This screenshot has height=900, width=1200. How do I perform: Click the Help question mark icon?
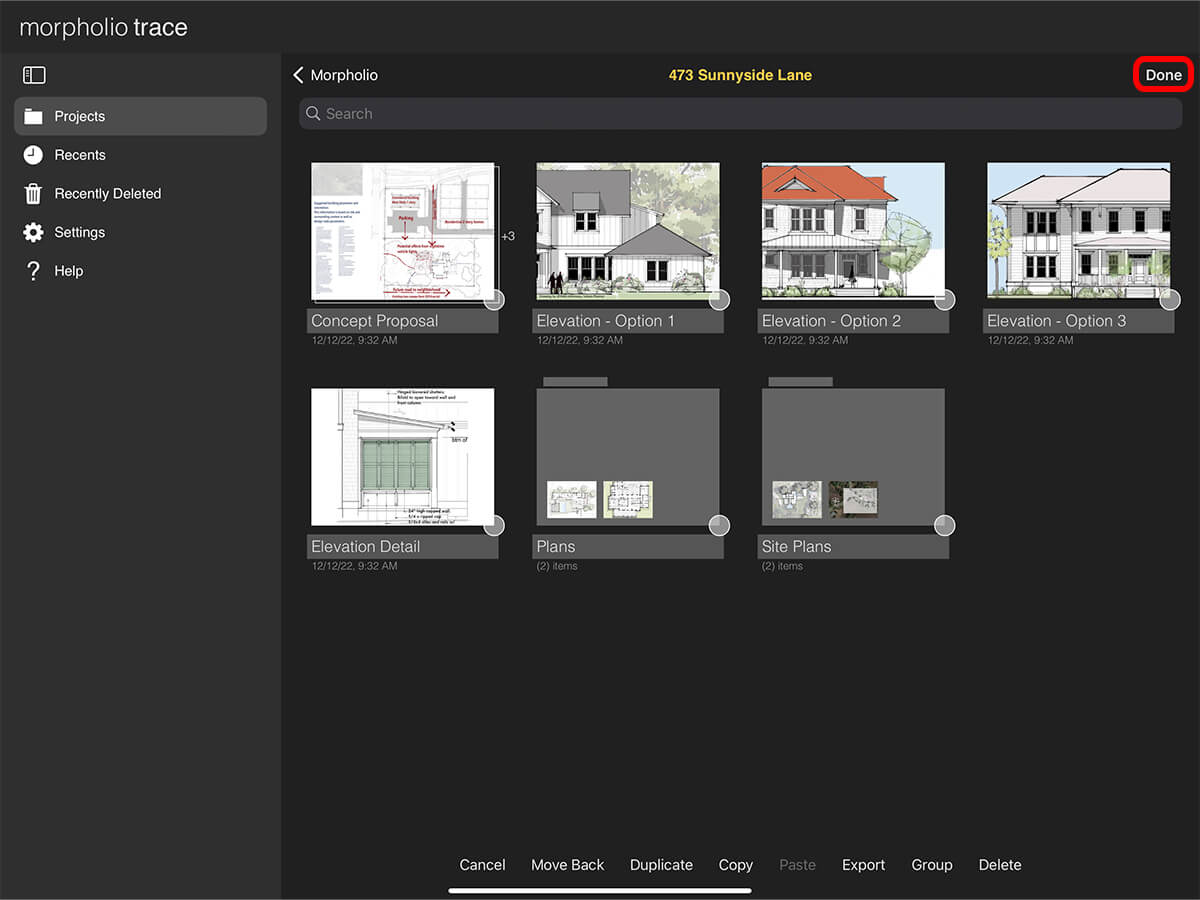34,271
